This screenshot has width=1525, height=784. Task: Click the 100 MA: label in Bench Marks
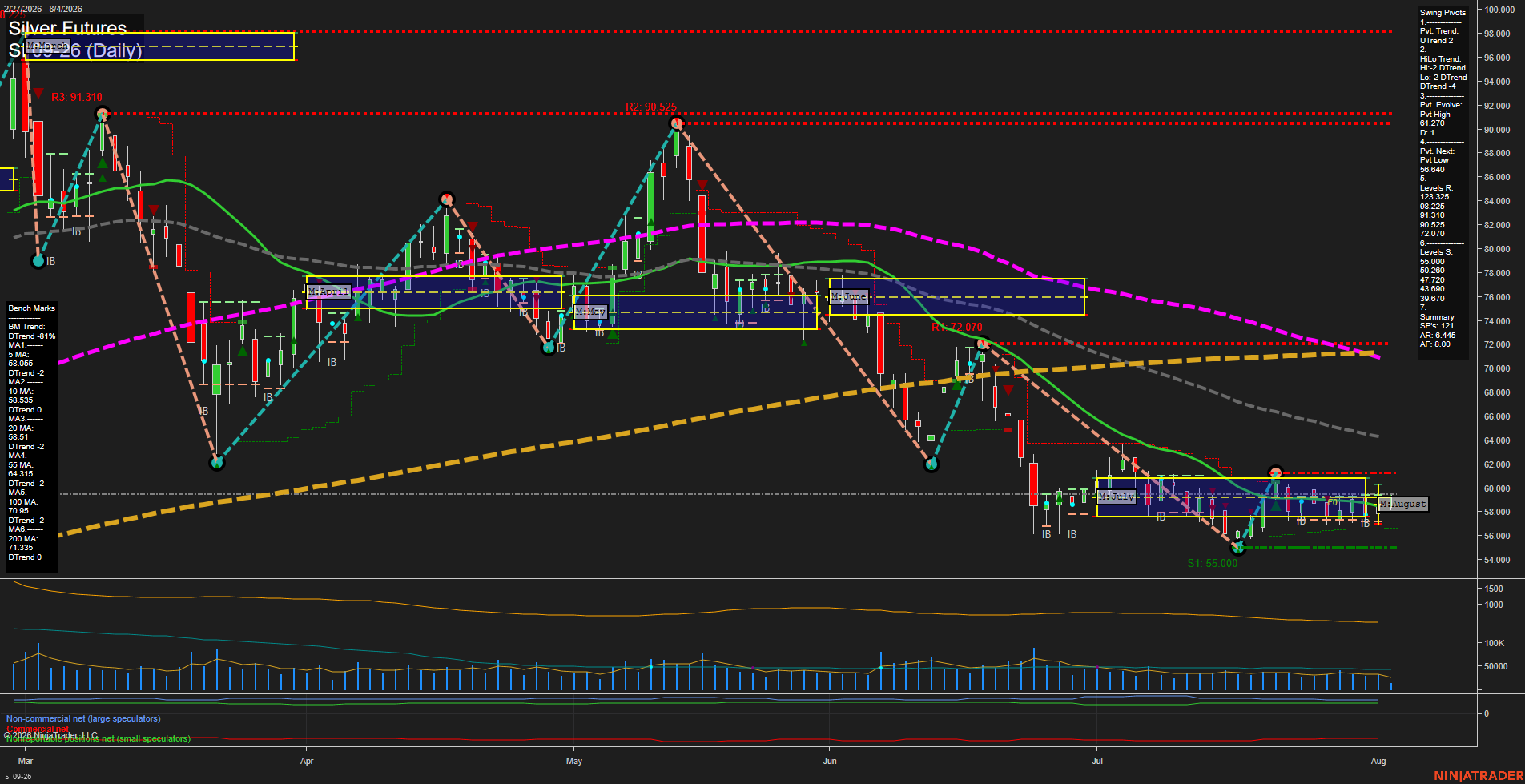pos(22,502)
